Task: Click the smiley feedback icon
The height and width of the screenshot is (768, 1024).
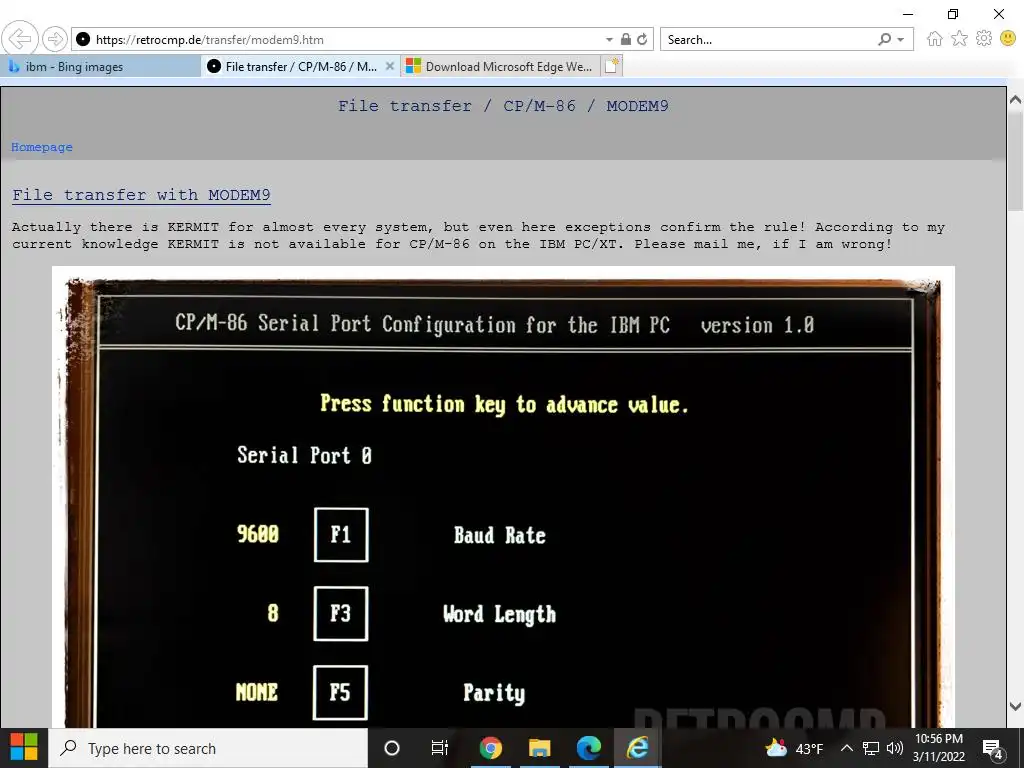Action: click(1008, 39)
